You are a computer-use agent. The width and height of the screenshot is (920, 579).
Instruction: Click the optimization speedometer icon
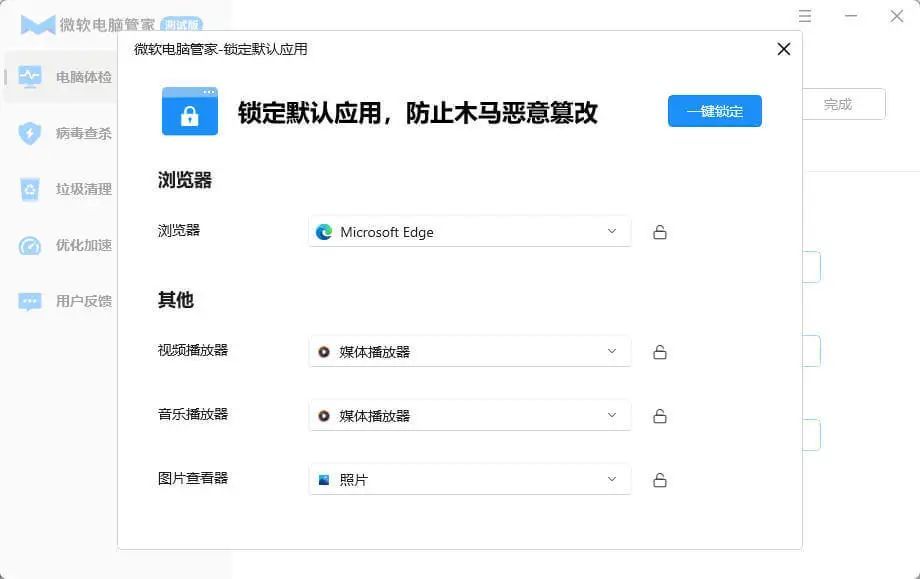pos(30,245)
